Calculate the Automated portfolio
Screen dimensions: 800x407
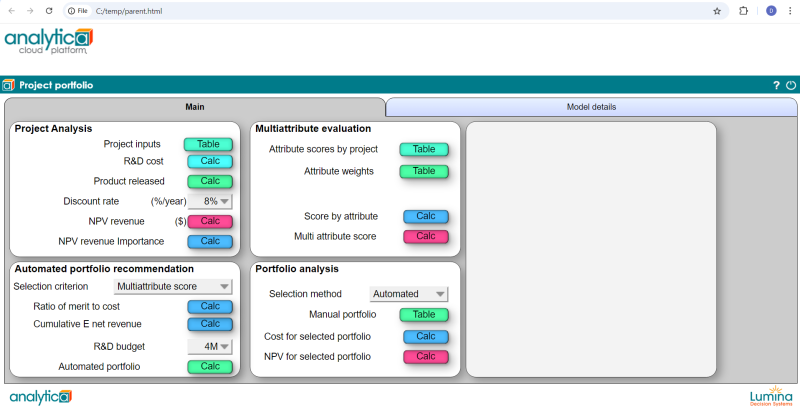click(x=210, y=367)
